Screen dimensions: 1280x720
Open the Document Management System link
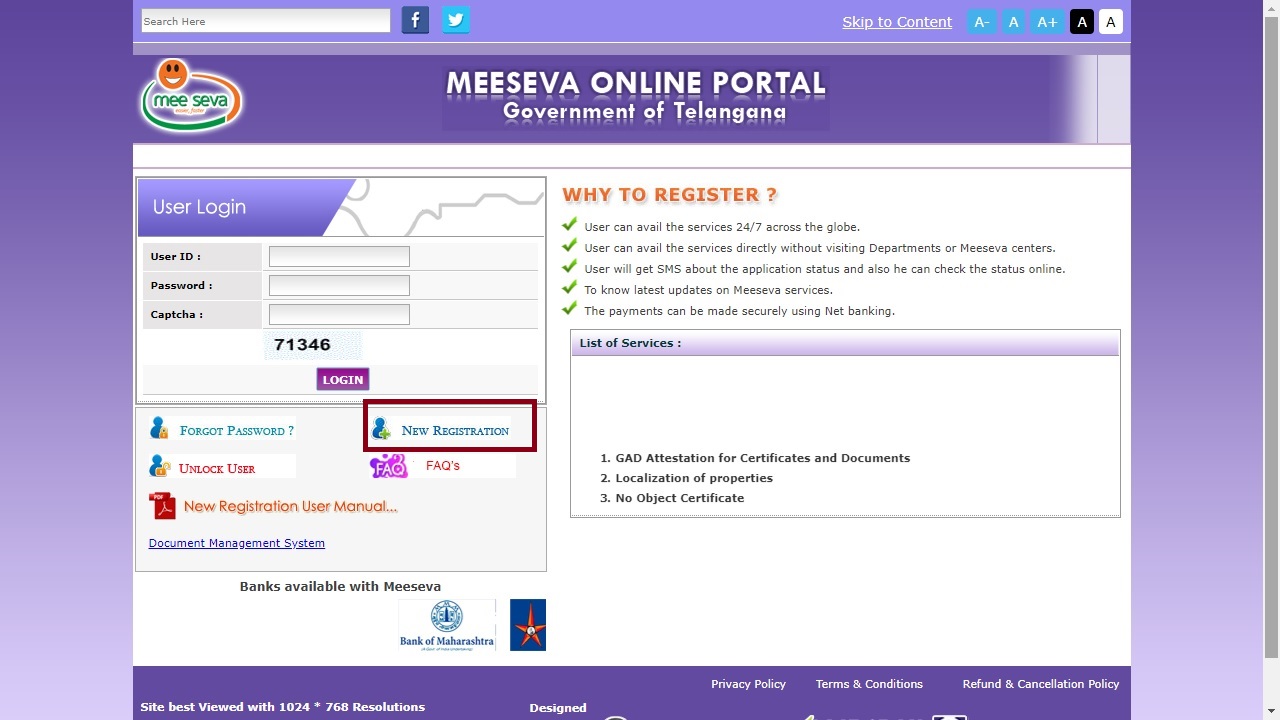click(x=237, y=543)
